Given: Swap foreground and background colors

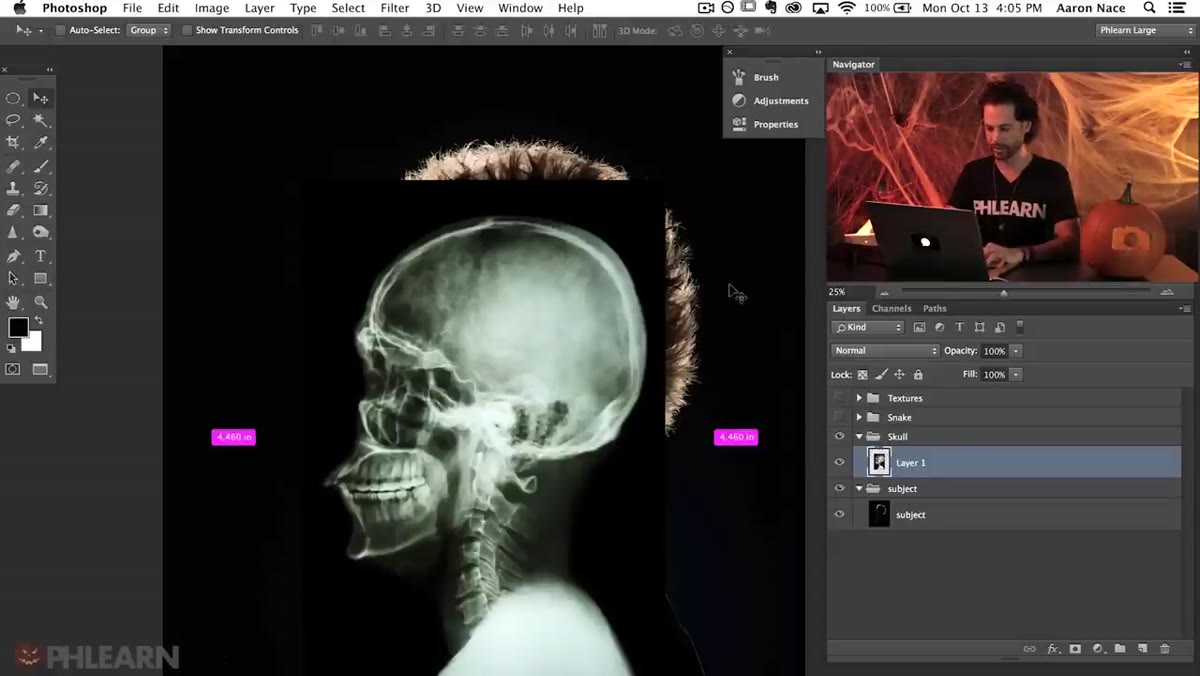Looking at the screenshot, I should click(x=38, y=320).
